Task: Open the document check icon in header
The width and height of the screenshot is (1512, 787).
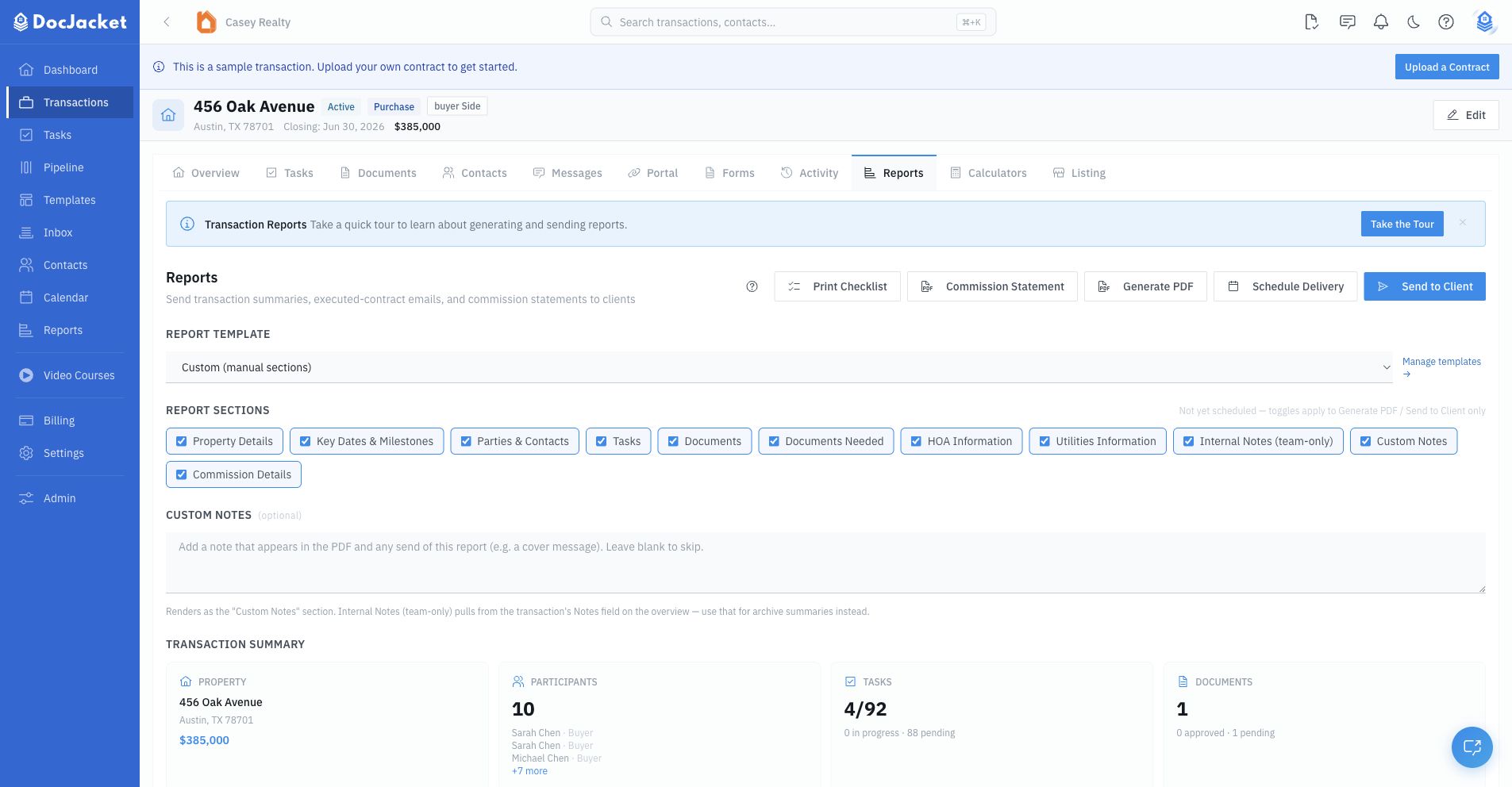Action: (1312, 22)
